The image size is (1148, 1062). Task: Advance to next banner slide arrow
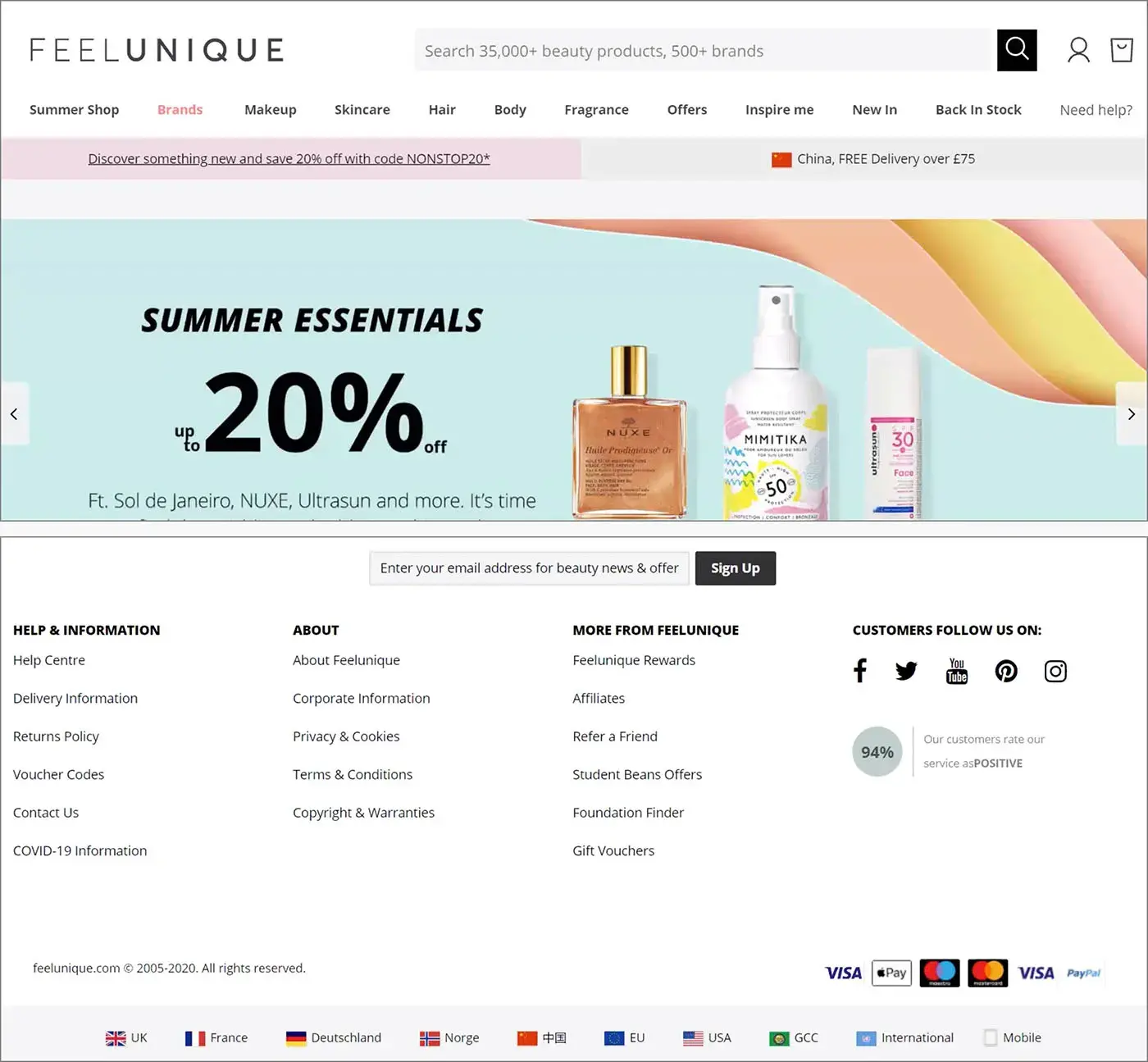point(1132,414)
